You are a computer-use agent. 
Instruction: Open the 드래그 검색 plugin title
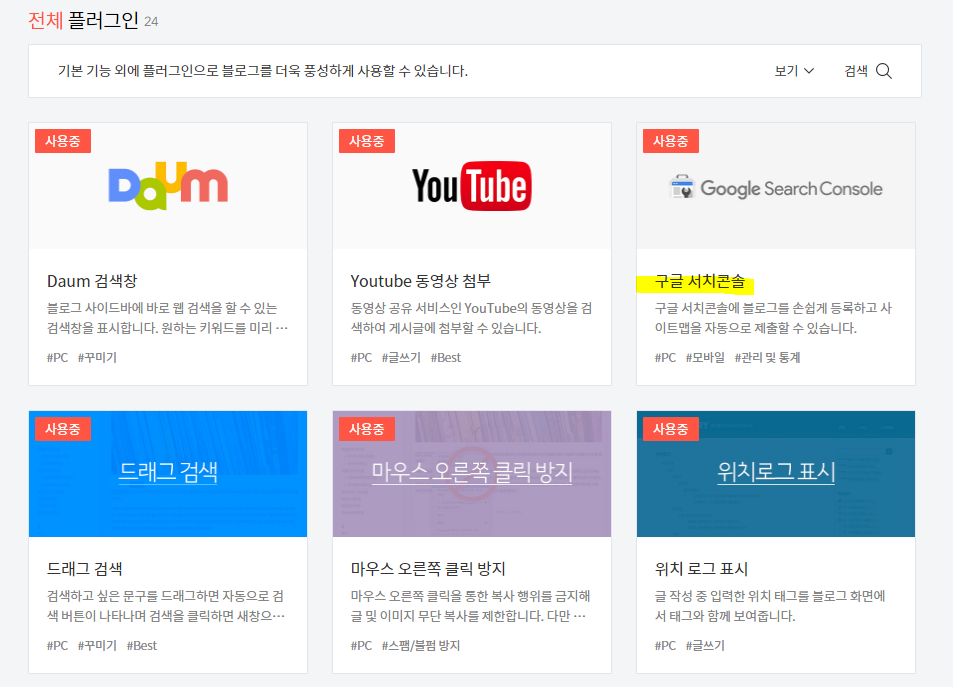84,569
